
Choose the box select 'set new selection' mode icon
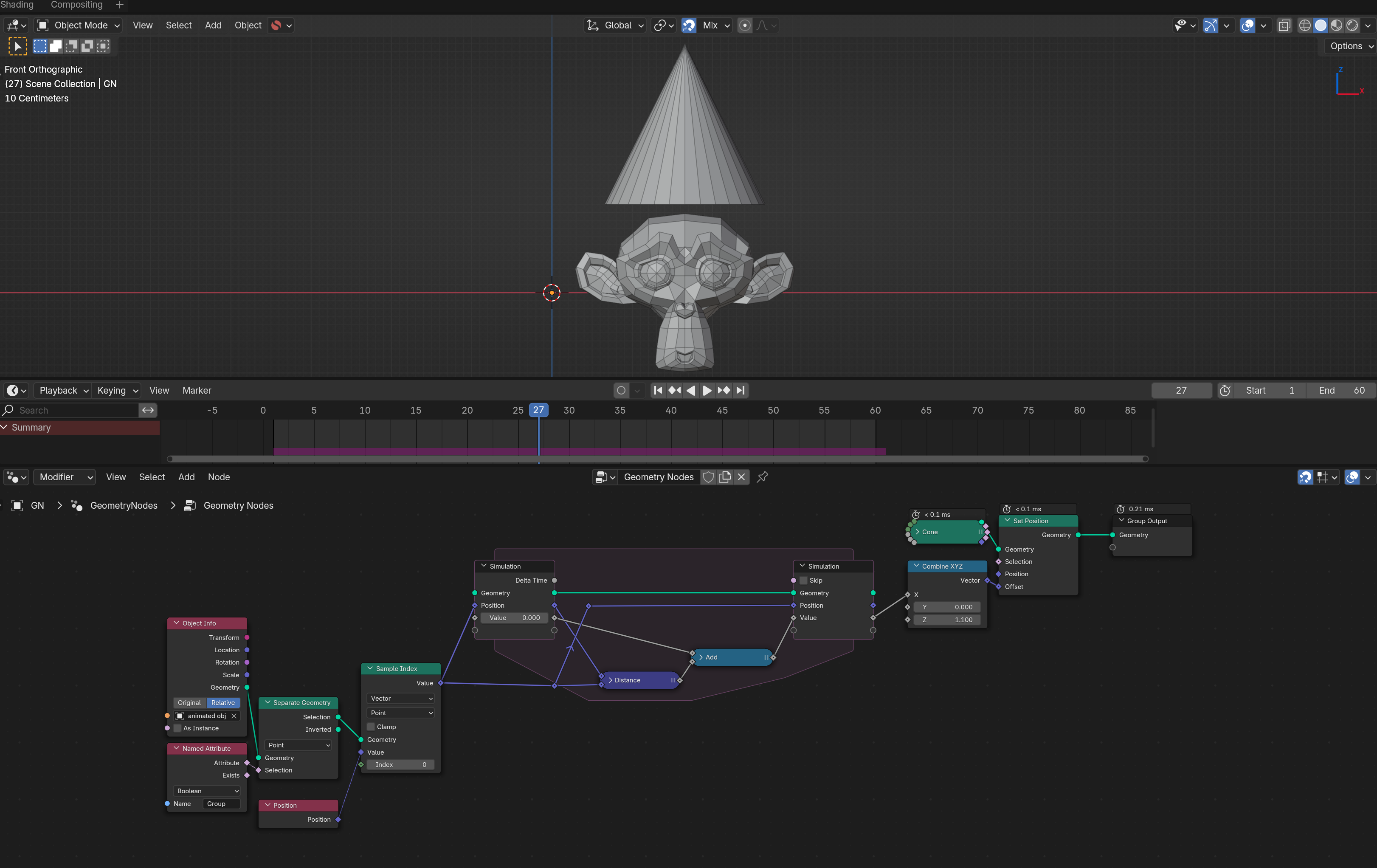(x=40, y=46)
